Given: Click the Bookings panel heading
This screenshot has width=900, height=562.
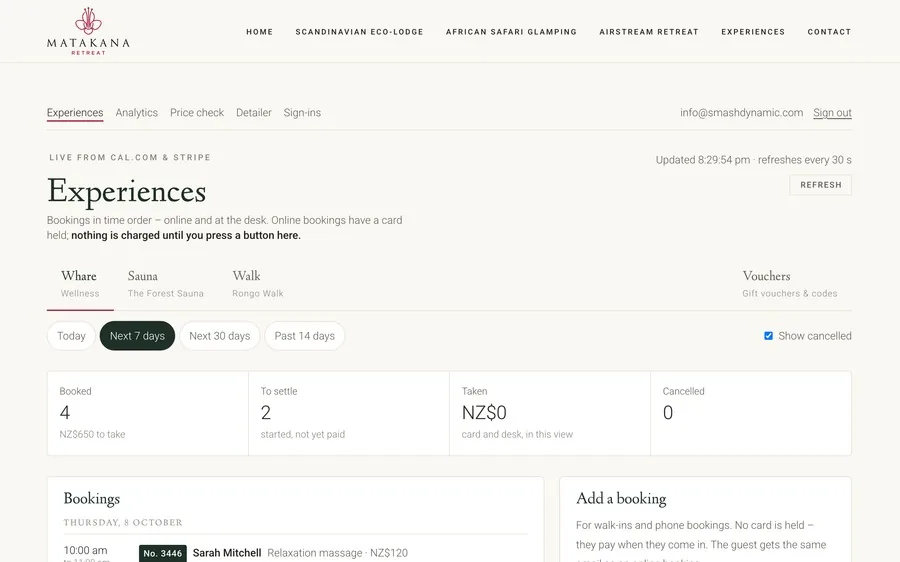Looking at the screenshot, I should point(92,498).
